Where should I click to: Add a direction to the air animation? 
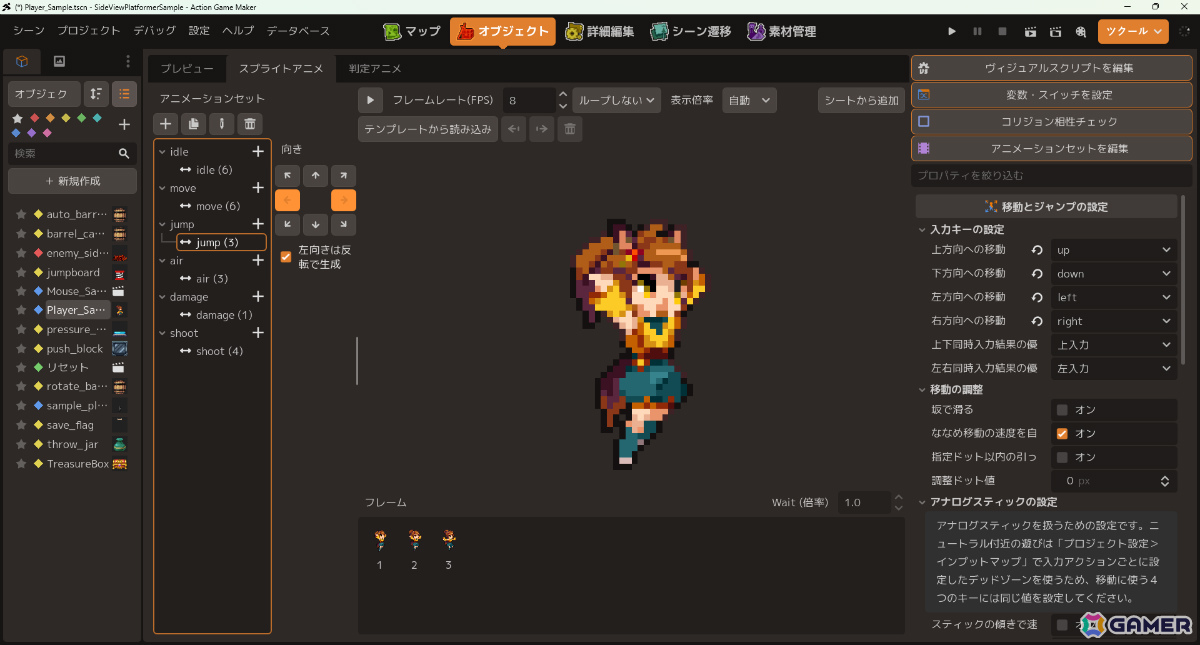click(258, 260)
